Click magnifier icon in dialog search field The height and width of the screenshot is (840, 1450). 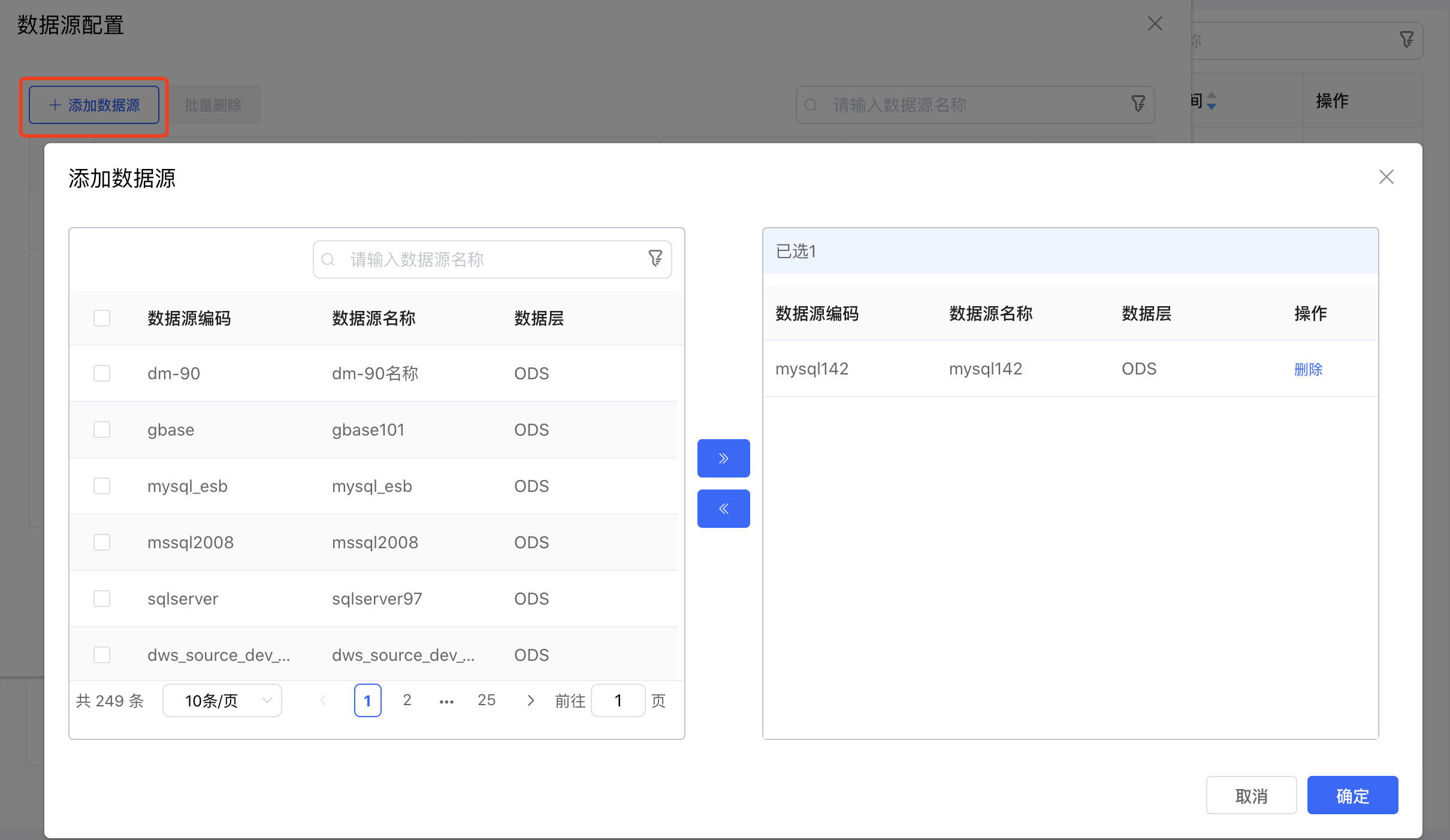(328, 259)
